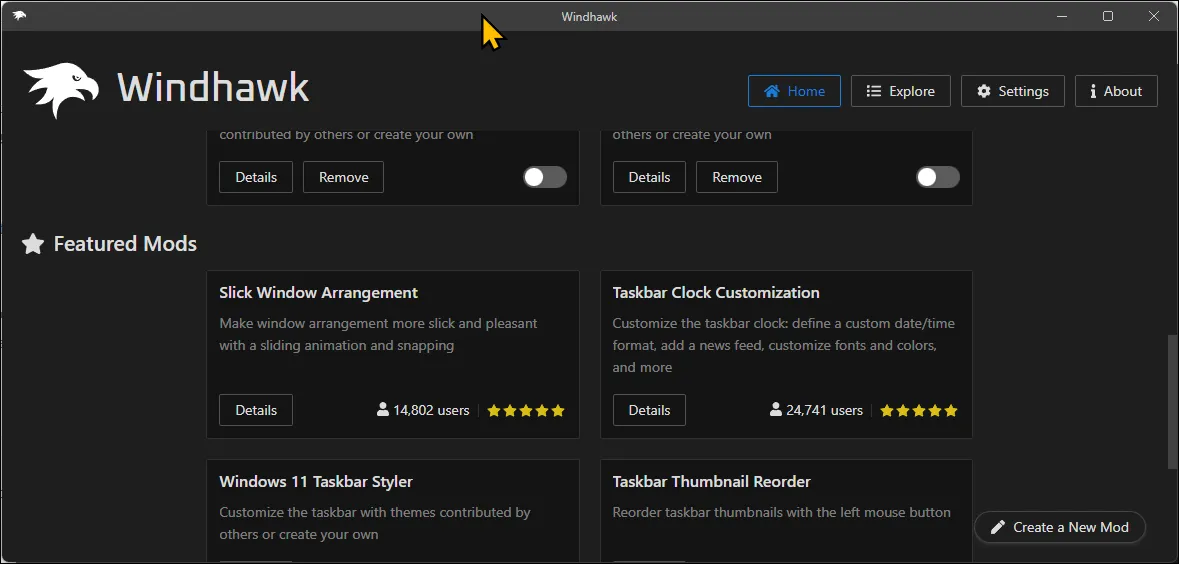Click the vertical scrollbar thumb
The width and height of the screenshot is (1179, 564).
[1172, 402]
